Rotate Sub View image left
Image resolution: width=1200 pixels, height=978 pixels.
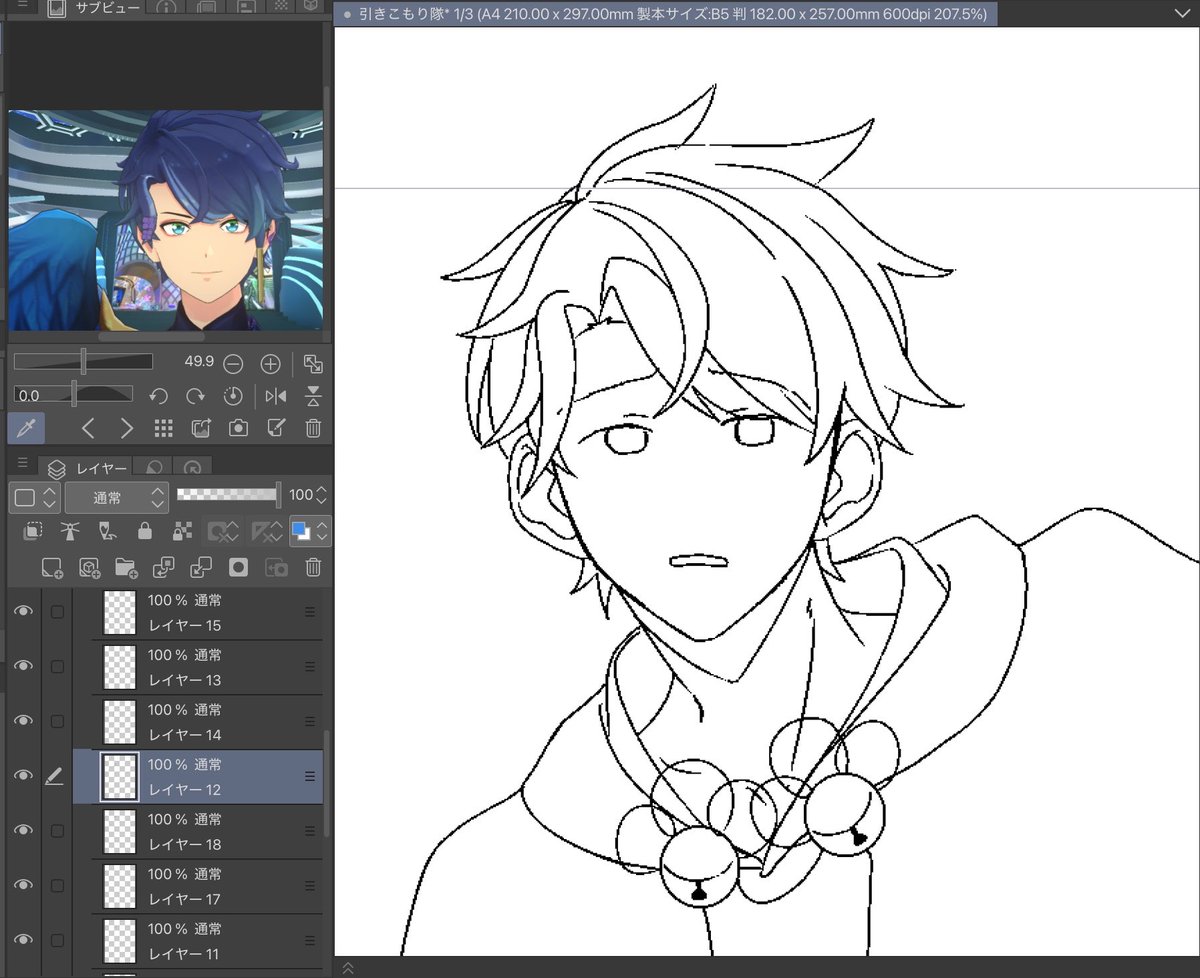pos(158,396)
